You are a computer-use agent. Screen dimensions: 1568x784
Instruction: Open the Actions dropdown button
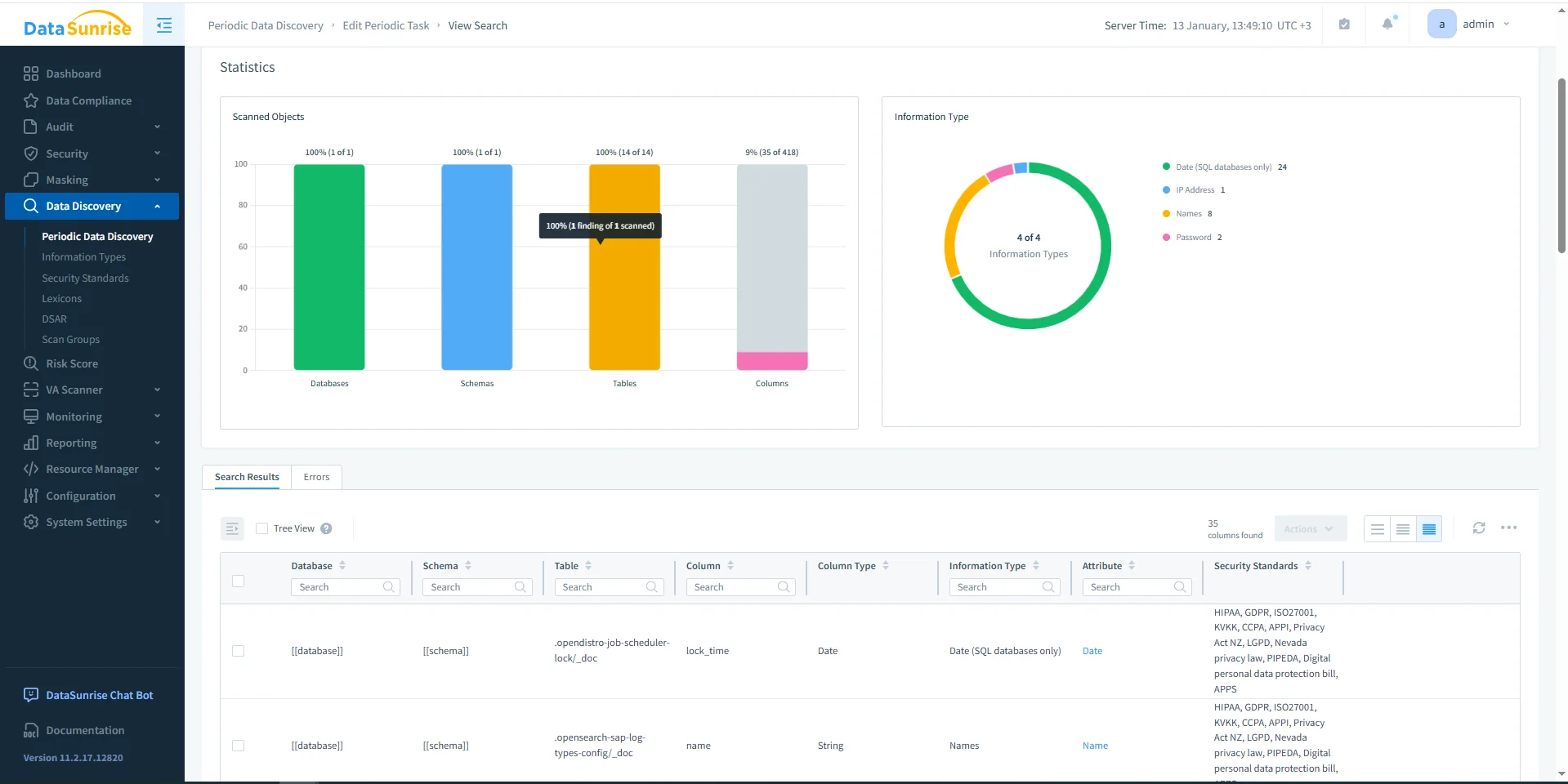click(x=1309, y=529)
